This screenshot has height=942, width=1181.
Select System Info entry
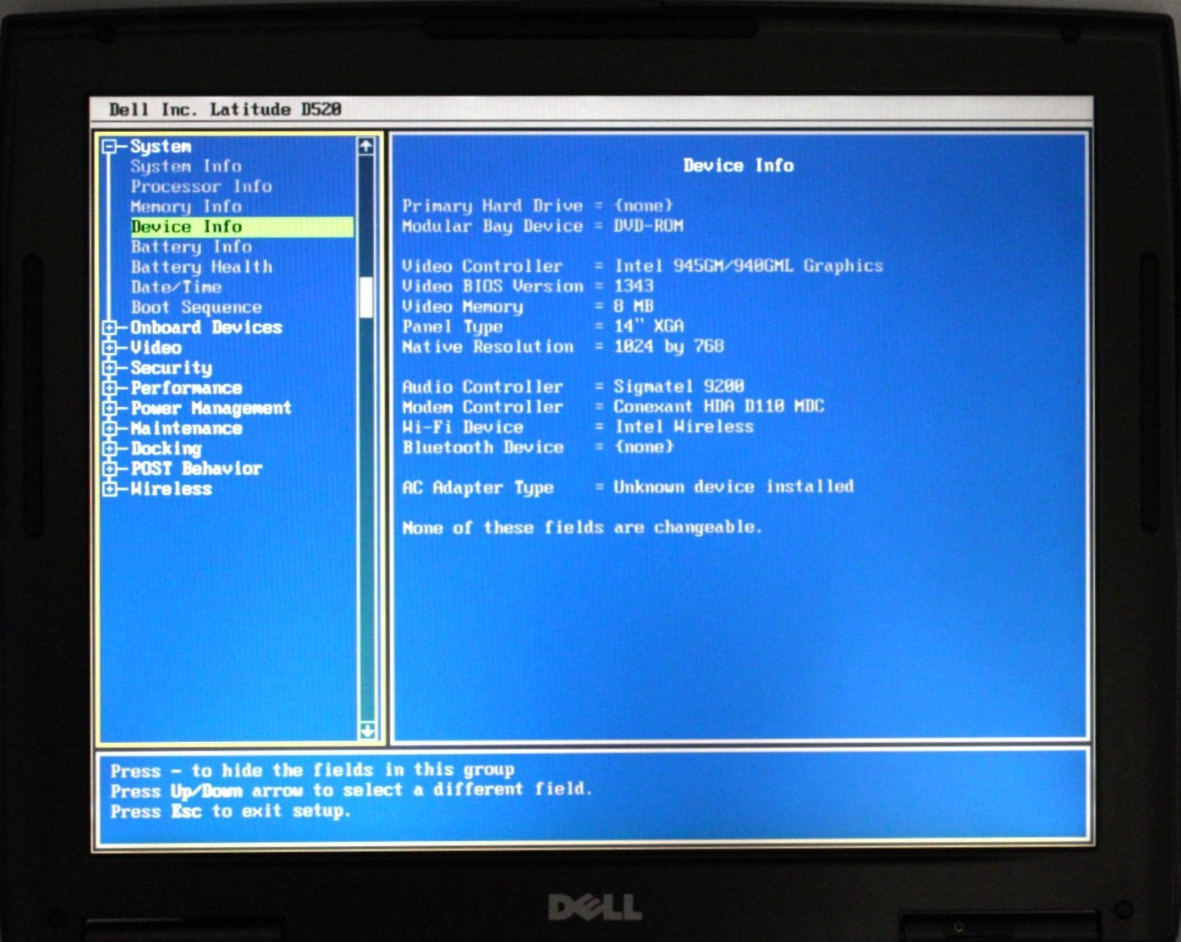pyautogui.click(x=186, y=166)
